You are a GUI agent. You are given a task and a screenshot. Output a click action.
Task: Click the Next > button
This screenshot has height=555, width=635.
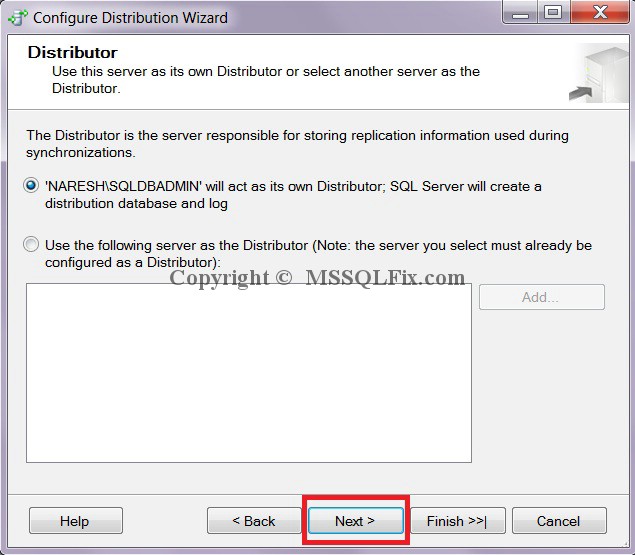point(355,521)
